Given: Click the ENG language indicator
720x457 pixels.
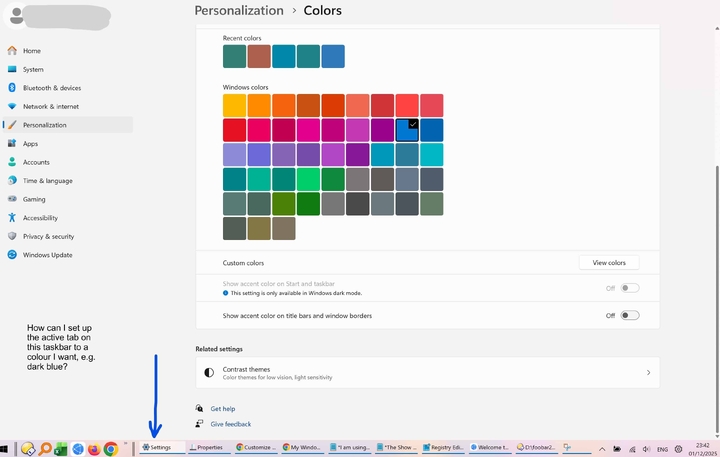Looking at the screenshot, I should [x=662, y=449].
